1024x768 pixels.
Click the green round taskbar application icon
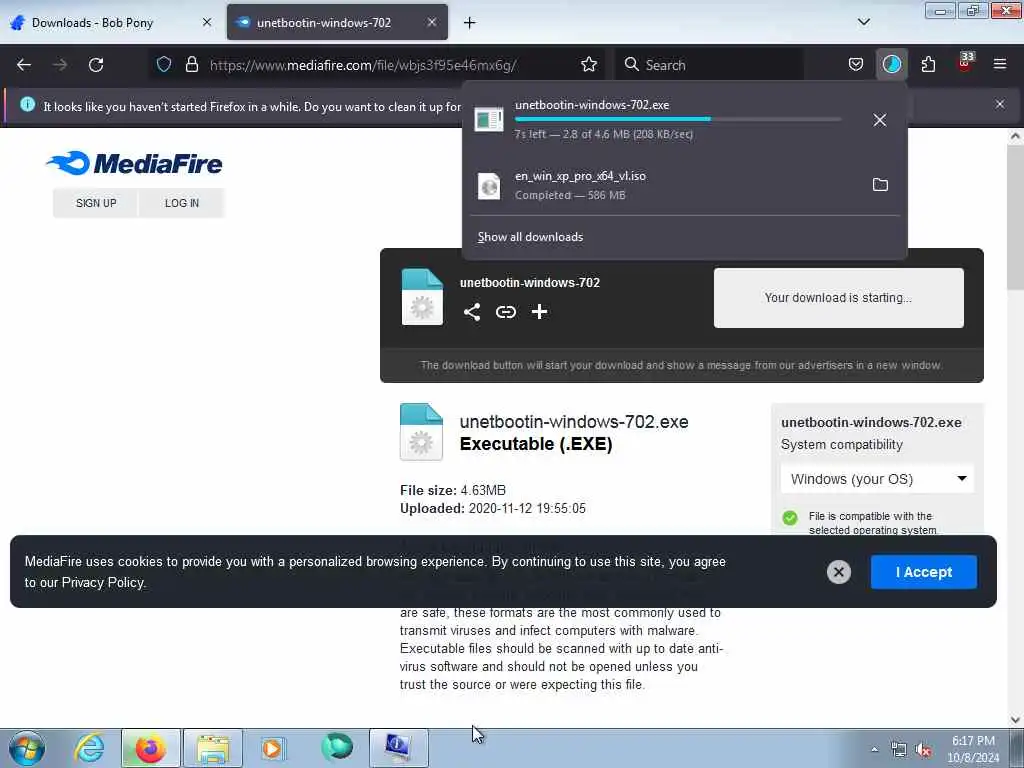point(337,747)
